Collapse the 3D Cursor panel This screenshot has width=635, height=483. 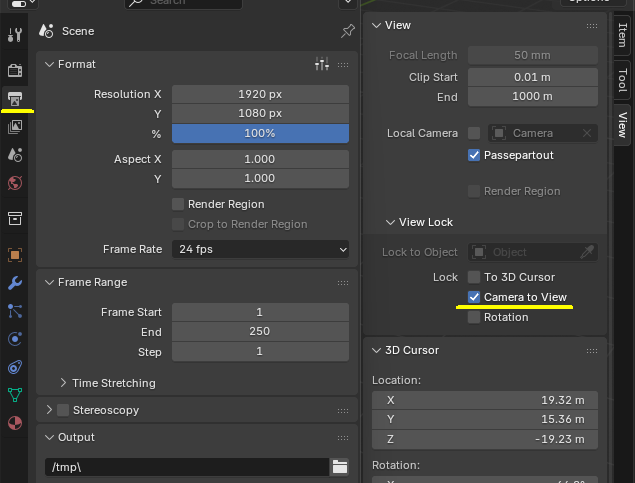377,350
